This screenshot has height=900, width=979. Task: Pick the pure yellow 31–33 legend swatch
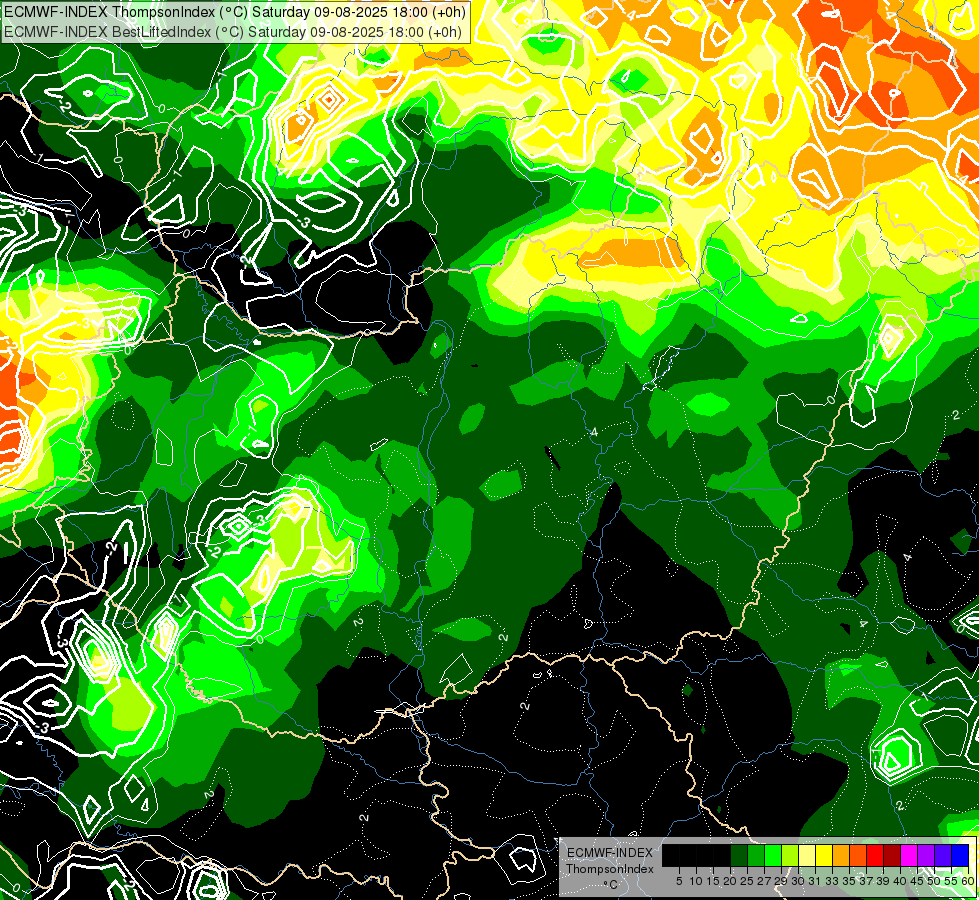coord(824,855)
